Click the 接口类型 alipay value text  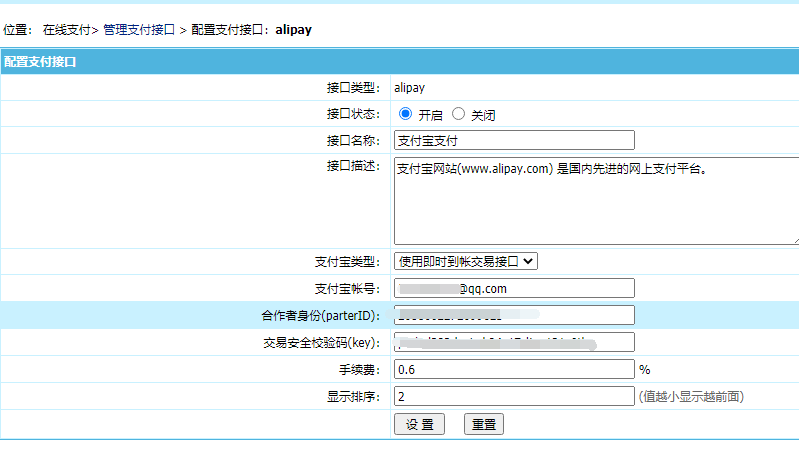tap(409, 88)
